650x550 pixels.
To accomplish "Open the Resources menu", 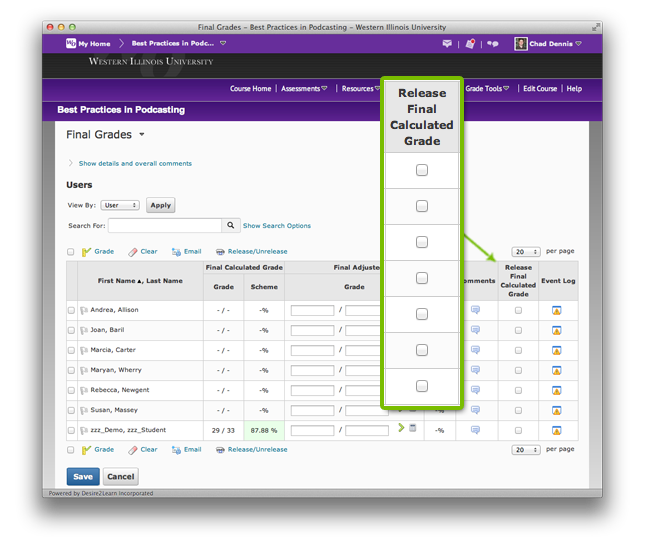I will pos(360,89).
